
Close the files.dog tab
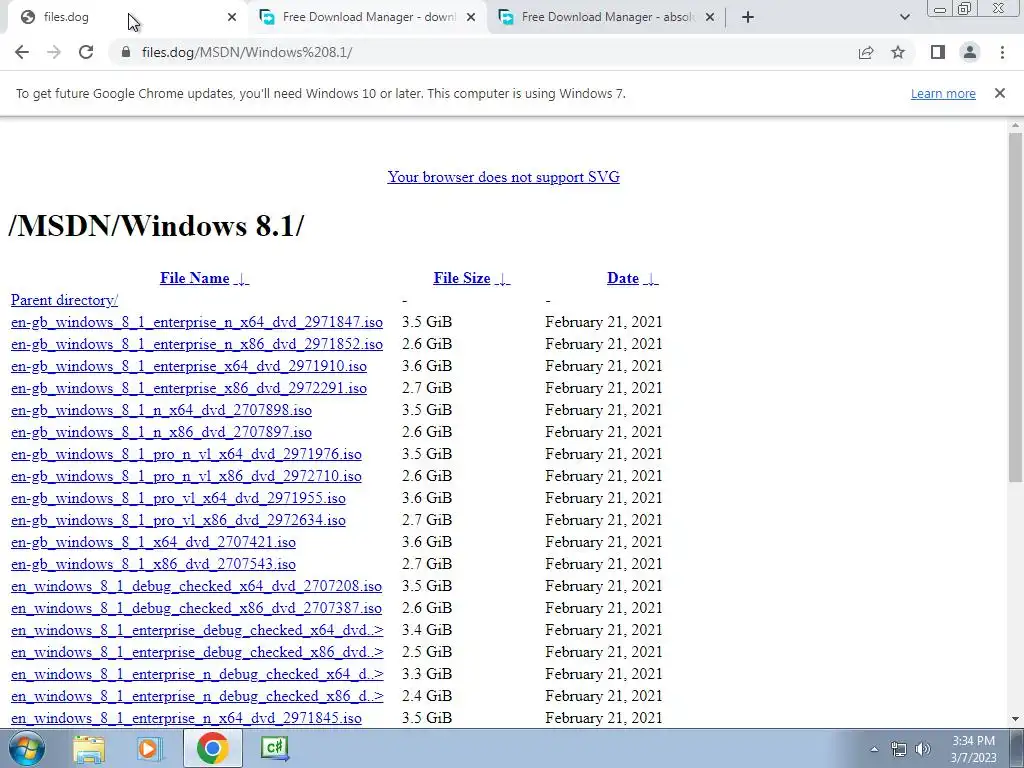[232, 17]
